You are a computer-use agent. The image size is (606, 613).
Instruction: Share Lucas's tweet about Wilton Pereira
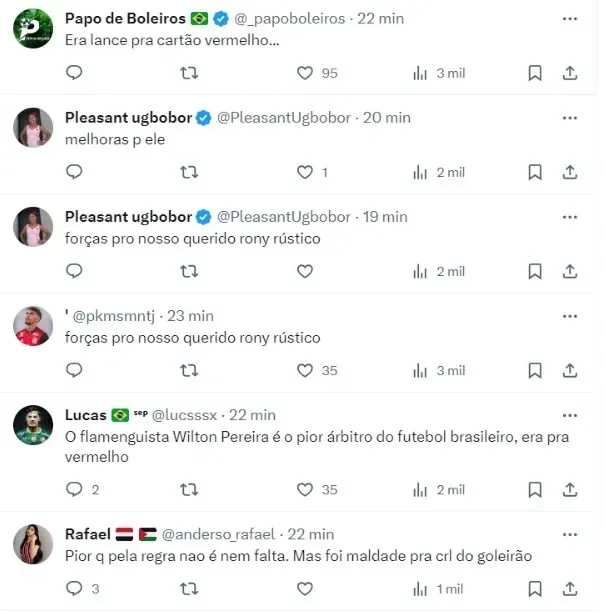coord(570,489)
